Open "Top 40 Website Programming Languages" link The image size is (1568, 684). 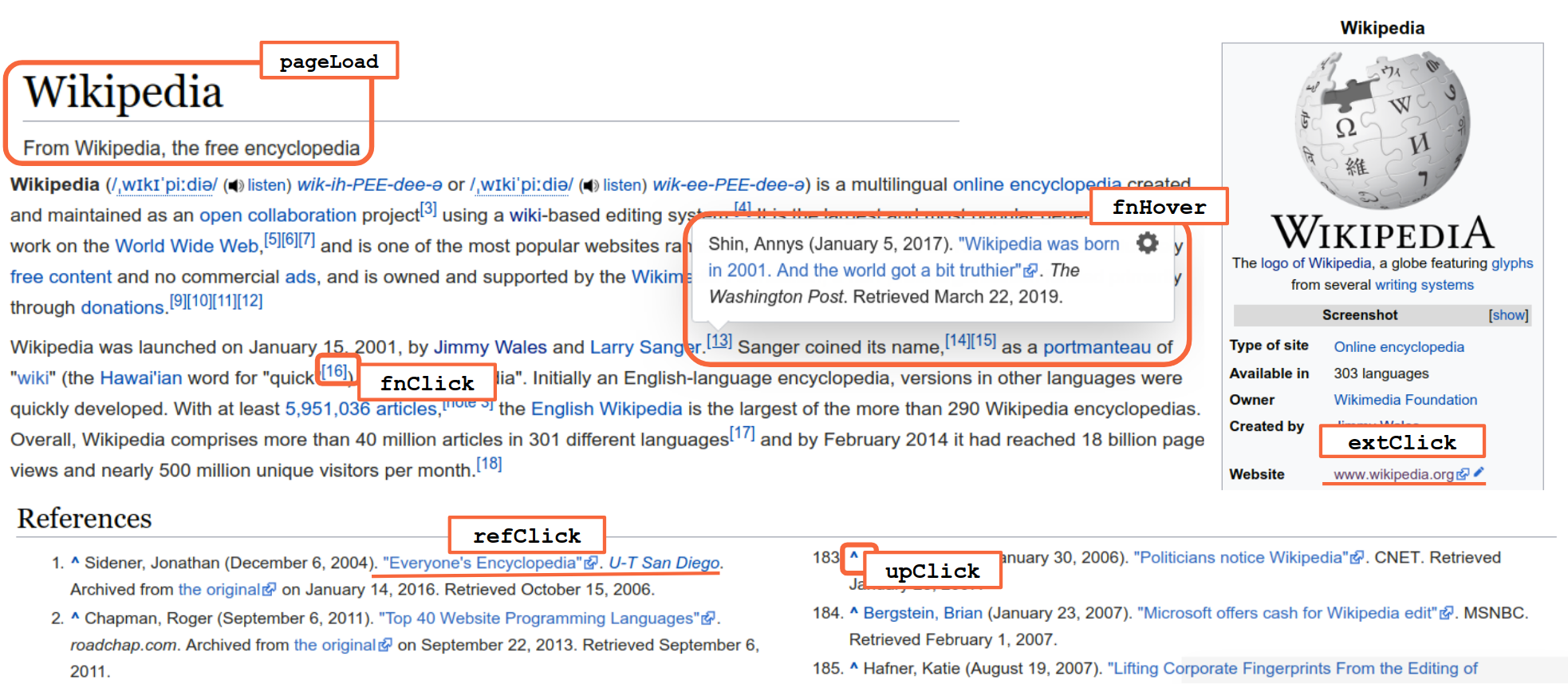[x=538, y=619]
